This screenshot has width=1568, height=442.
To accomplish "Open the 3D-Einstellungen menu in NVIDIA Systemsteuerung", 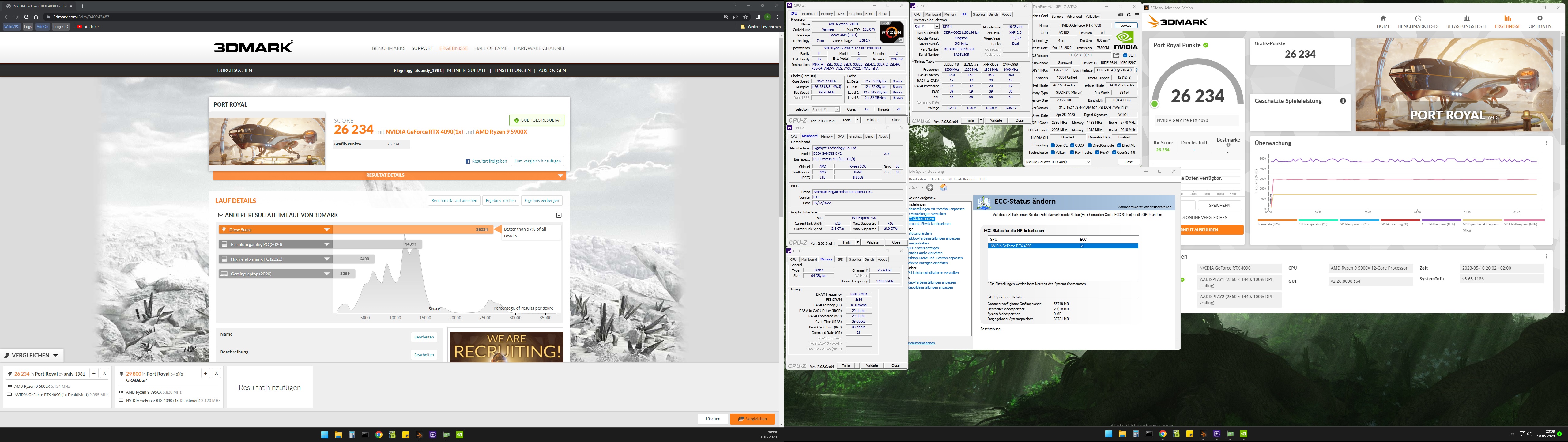I will pos(961,179).
